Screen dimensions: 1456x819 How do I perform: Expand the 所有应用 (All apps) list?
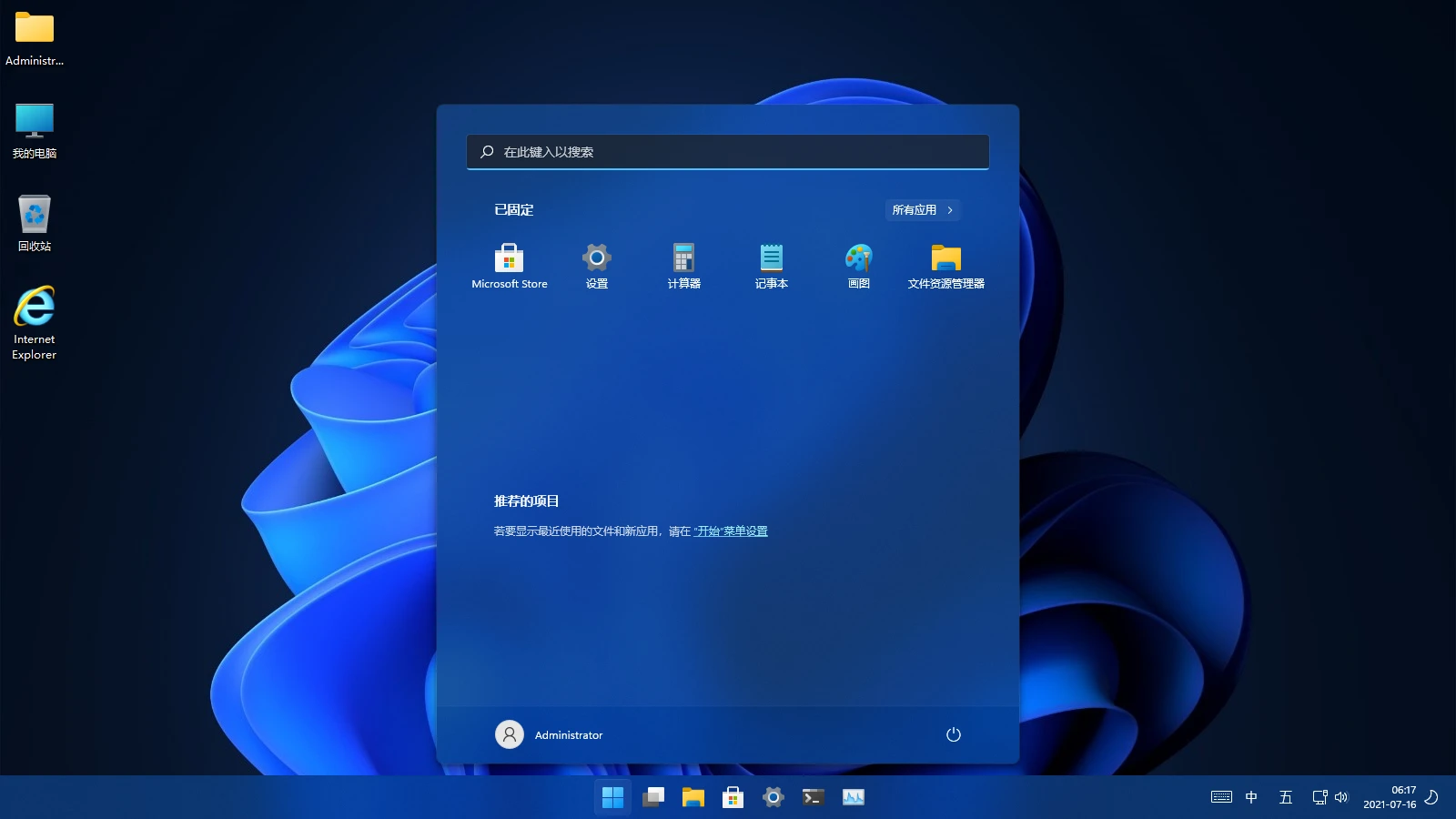922,210
